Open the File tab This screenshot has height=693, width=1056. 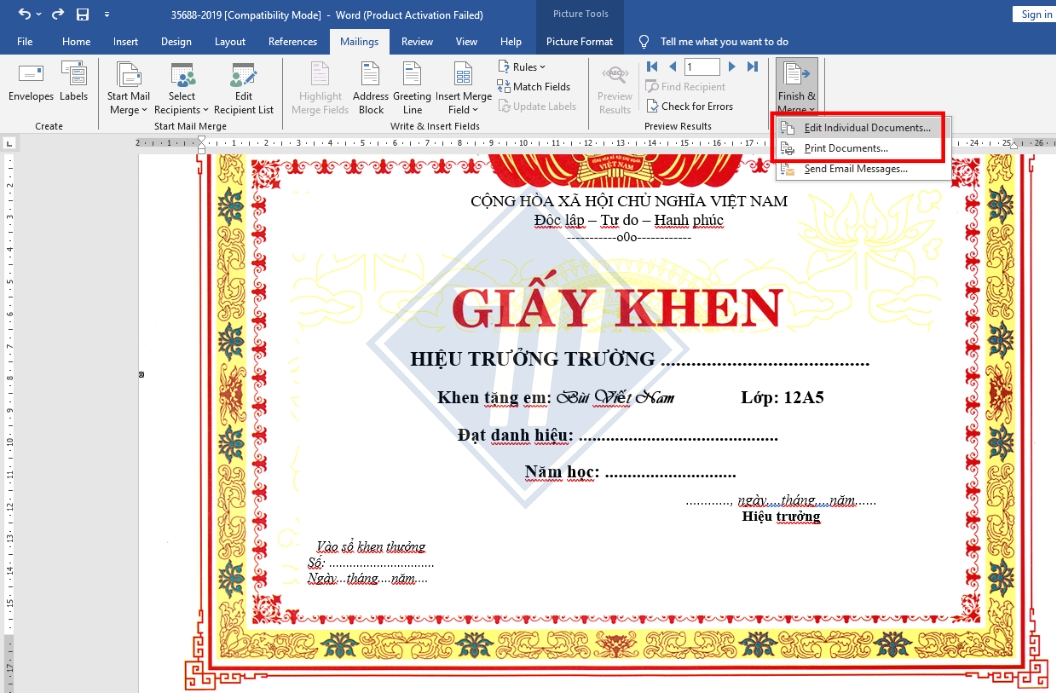[x=25, y=42]
